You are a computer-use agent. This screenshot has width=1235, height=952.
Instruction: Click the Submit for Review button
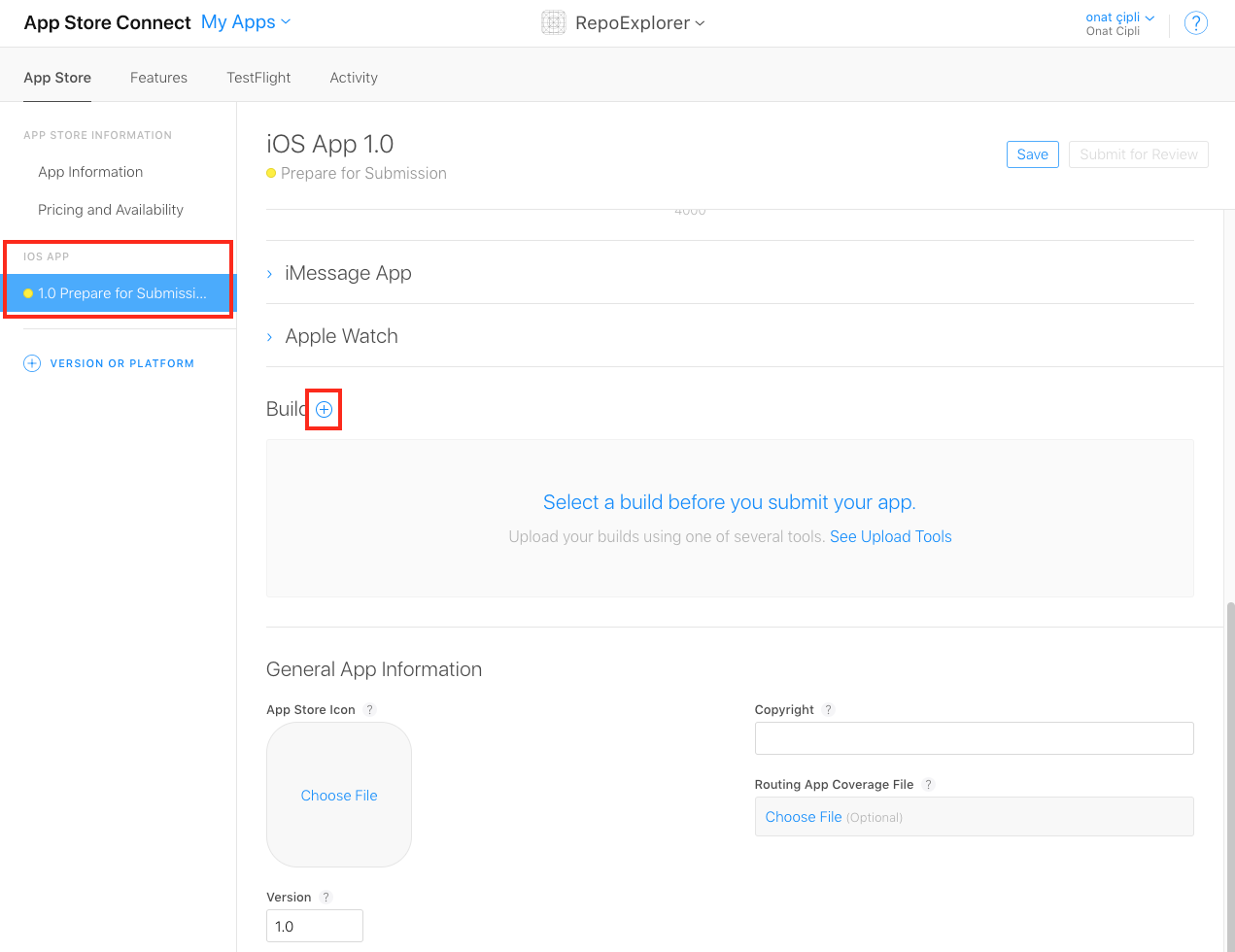pyautogui.click(x=1139, y=154)
